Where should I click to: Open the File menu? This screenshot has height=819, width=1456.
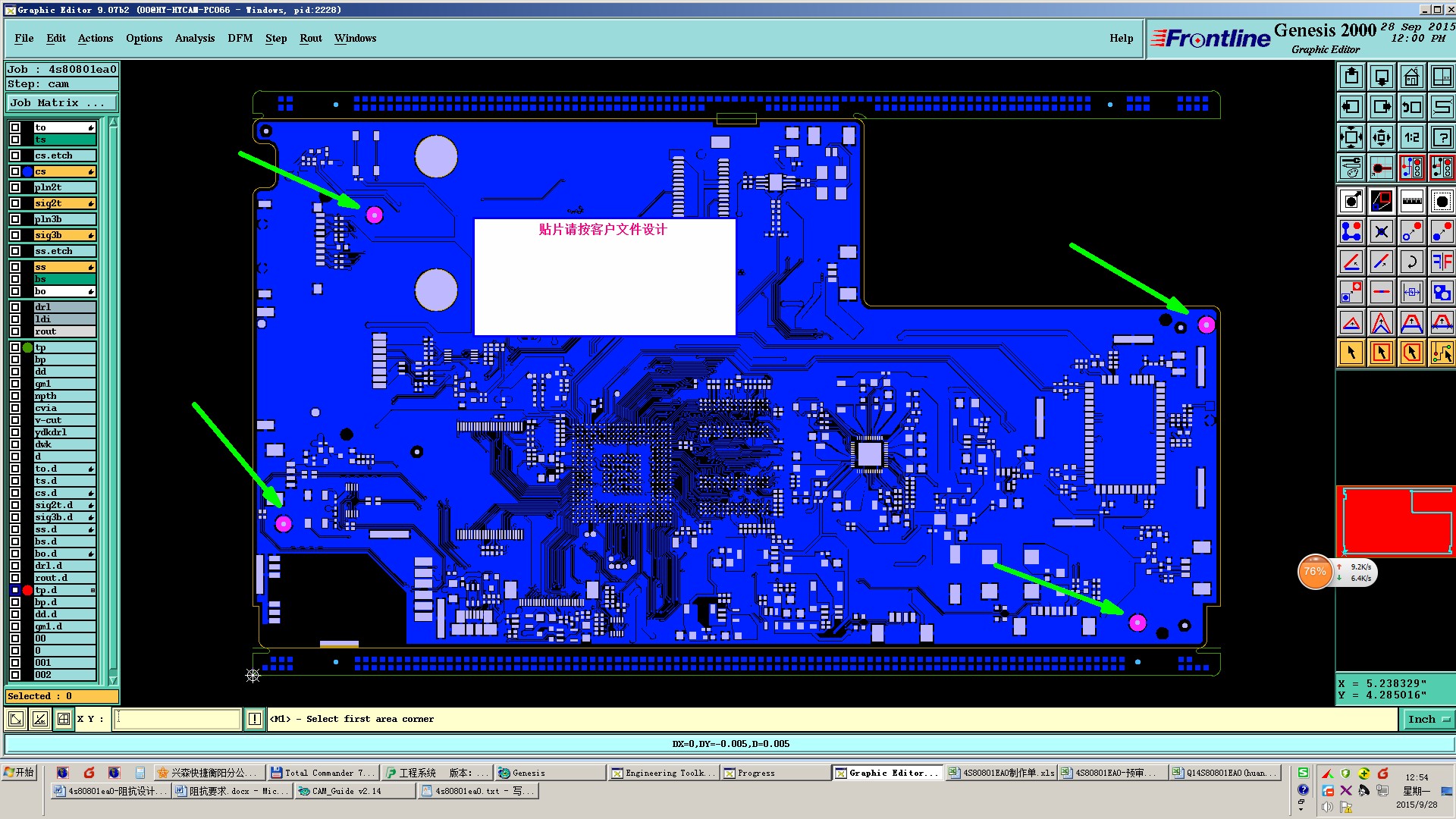pos(24,39)
